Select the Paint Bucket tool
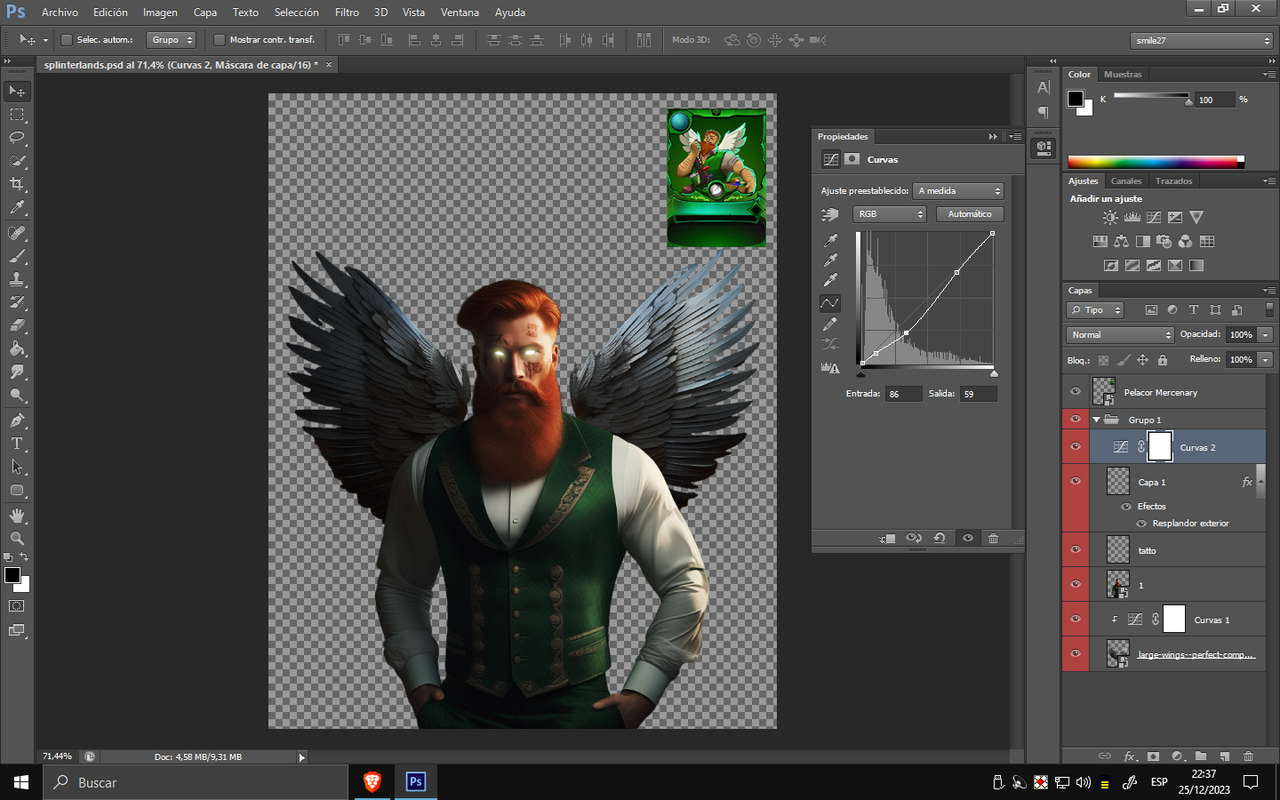 coord(17,349)
